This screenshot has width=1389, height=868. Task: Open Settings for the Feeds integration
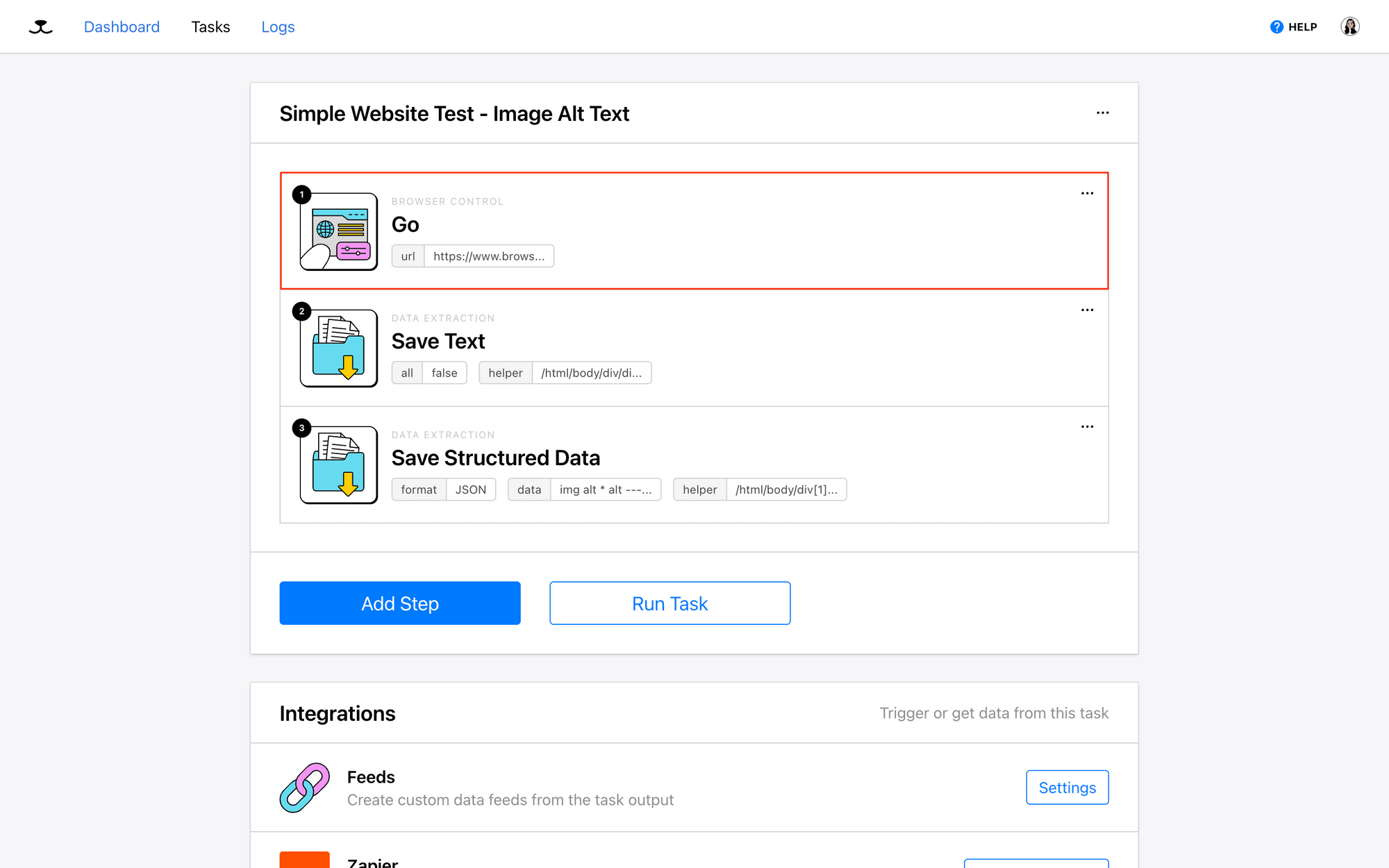click(x=1067, y=787)
